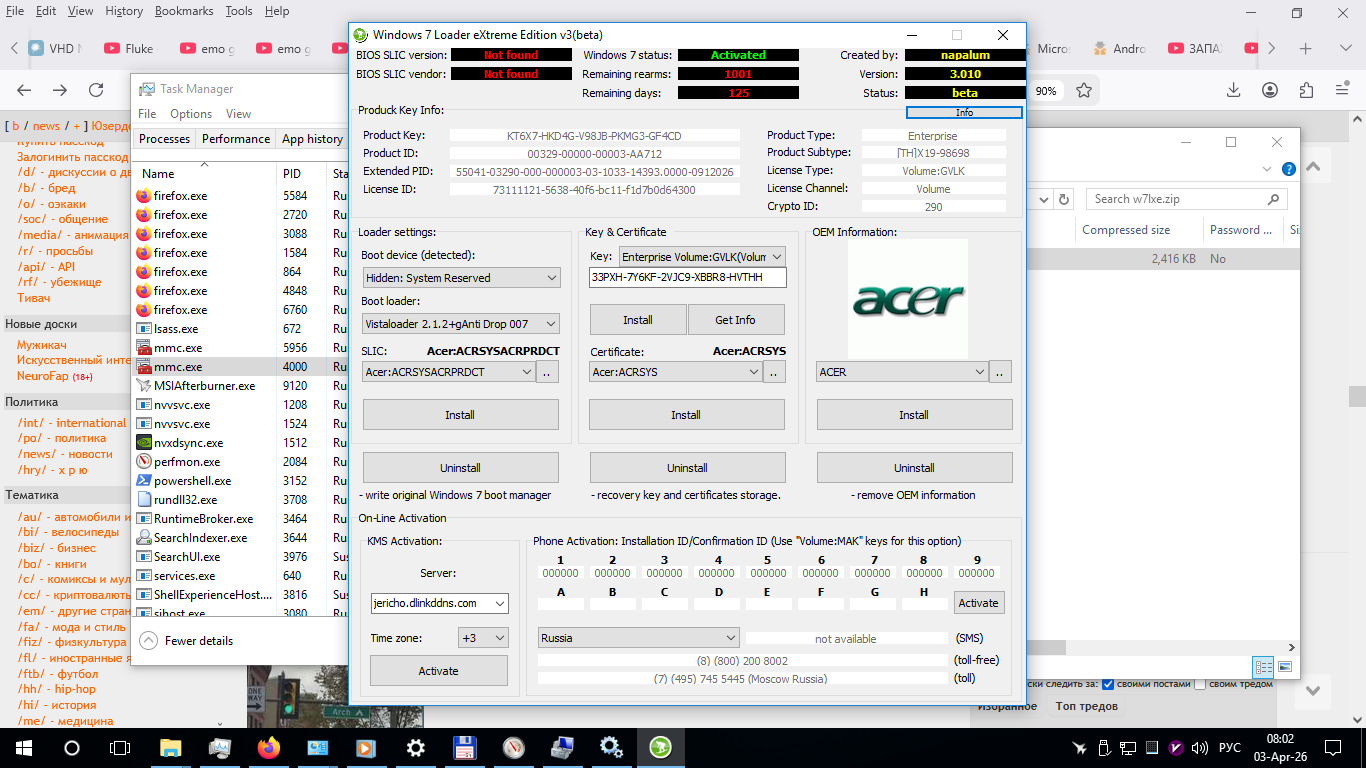Image resolution: width=1366 pixels, height=768 pixels.
Task: Open the Firefox downloads panel
Action: coord(1234,90)
